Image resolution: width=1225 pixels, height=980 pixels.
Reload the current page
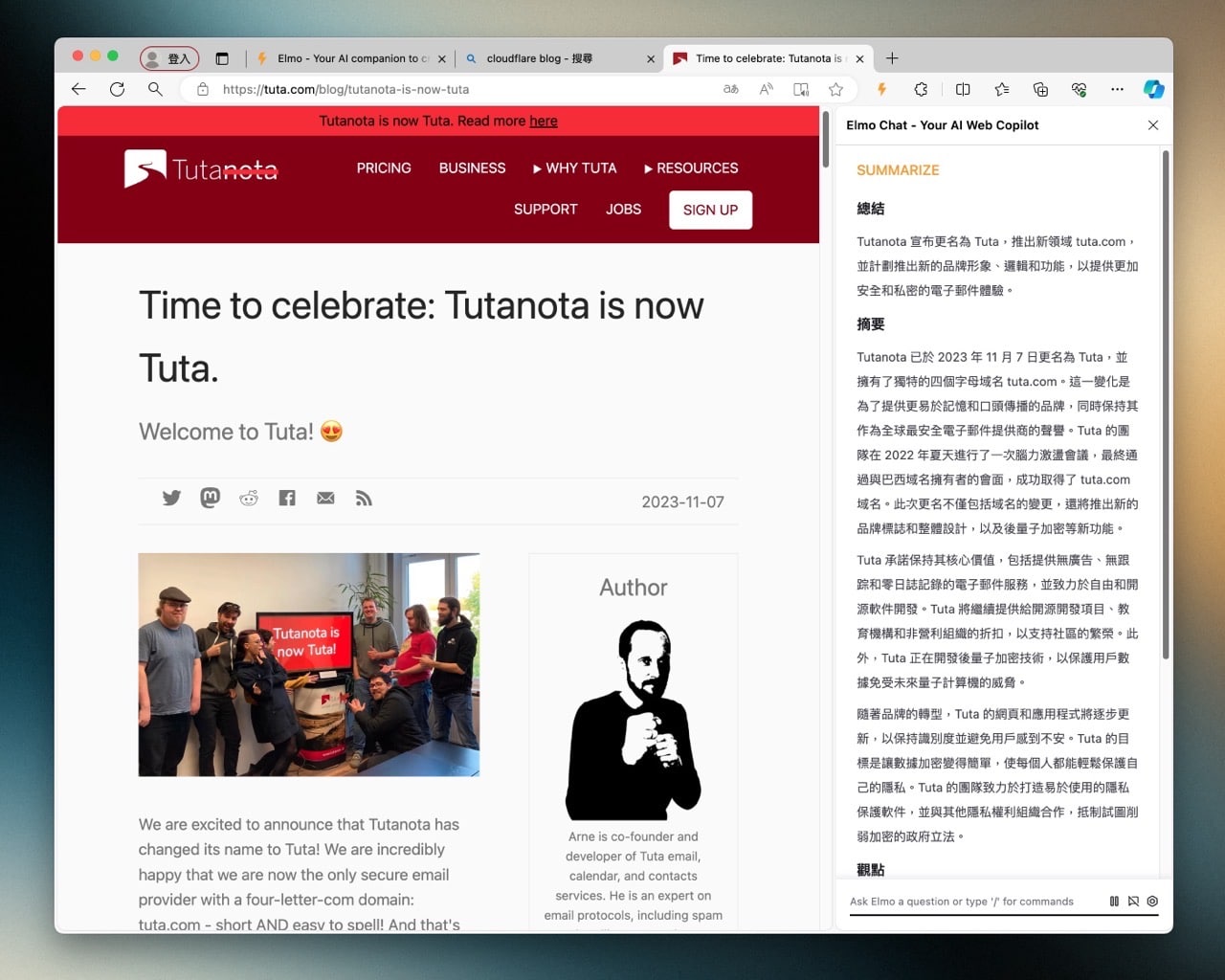[x=117, y=89]
